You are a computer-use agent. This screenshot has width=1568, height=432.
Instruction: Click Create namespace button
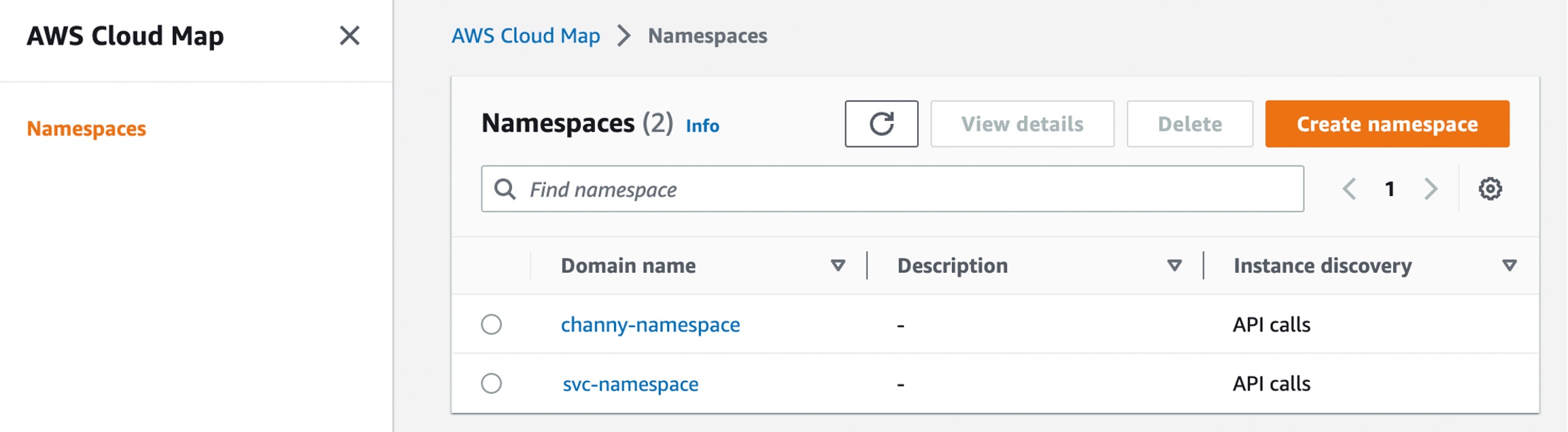1387,124
